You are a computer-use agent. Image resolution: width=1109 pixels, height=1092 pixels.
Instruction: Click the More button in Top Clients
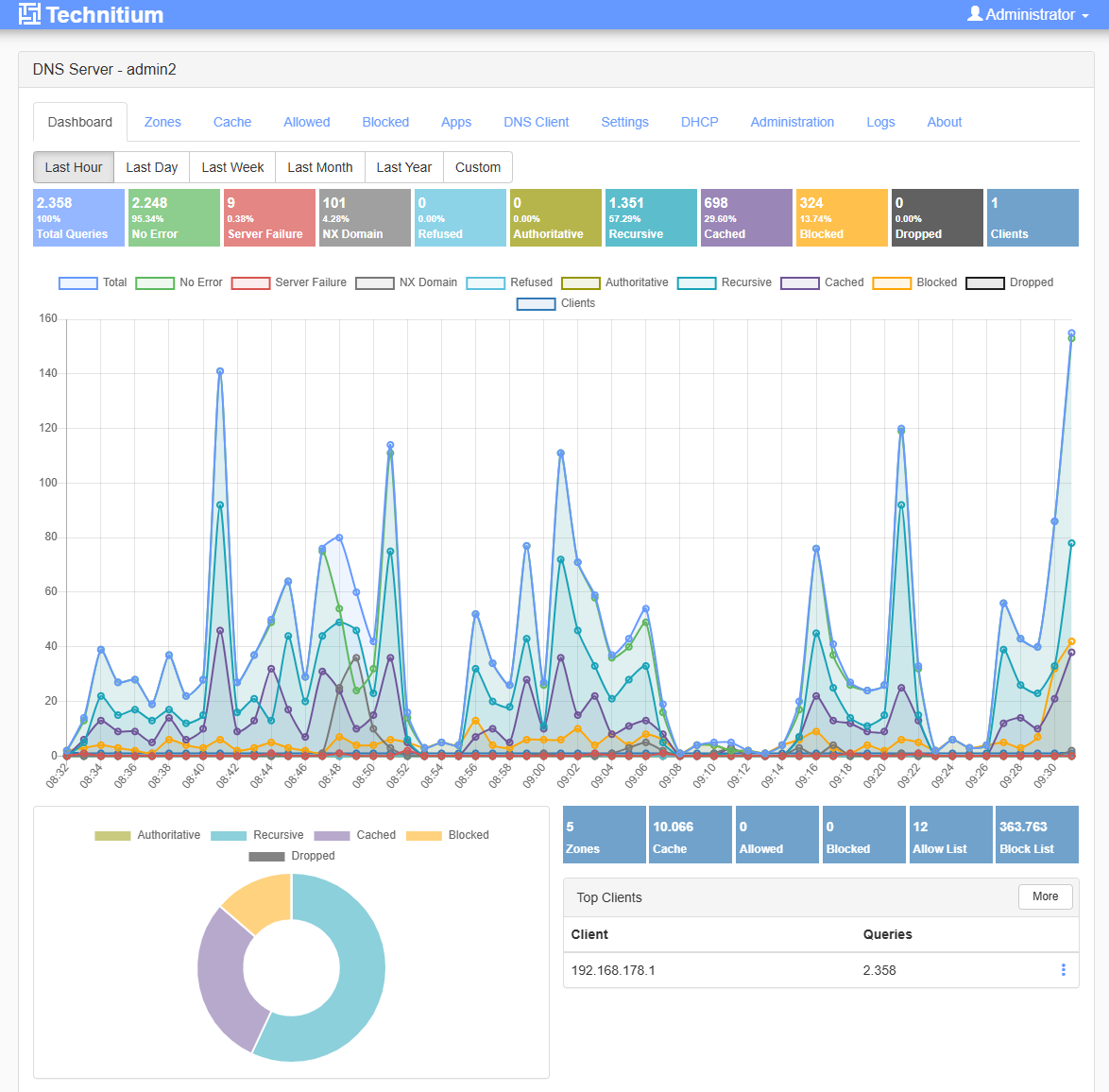pos(1045,896)
